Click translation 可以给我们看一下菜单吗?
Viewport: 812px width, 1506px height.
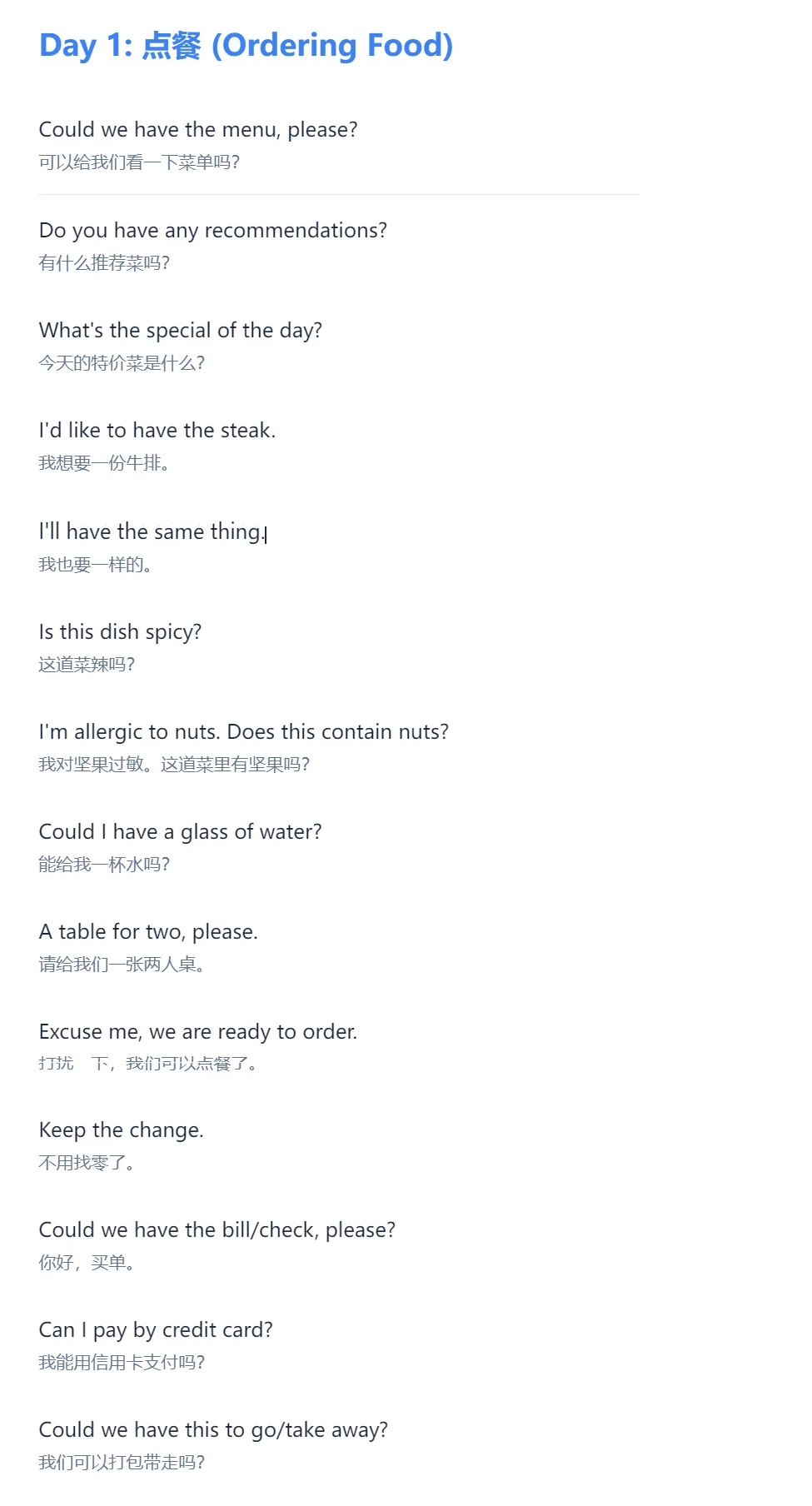[139, 162]
